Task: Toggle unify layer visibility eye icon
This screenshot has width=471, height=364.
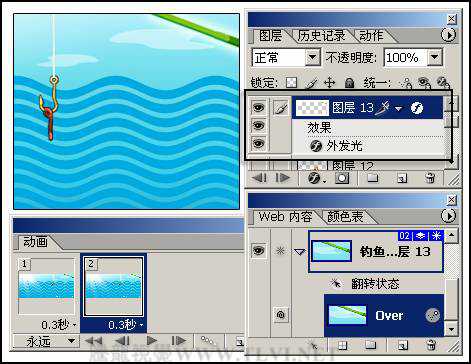Action: click(424, 82)
